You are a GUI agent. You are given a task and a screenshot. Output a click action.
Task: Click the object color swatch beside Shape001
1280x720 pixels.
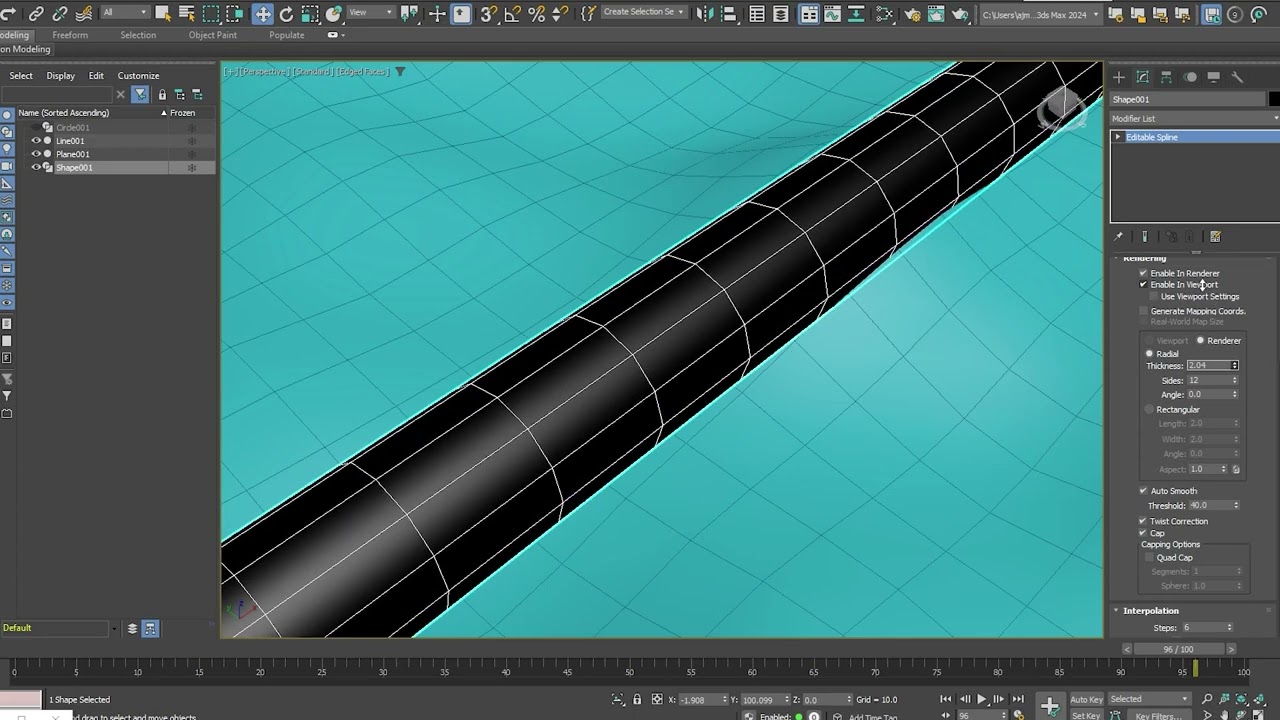[1274, 99]
